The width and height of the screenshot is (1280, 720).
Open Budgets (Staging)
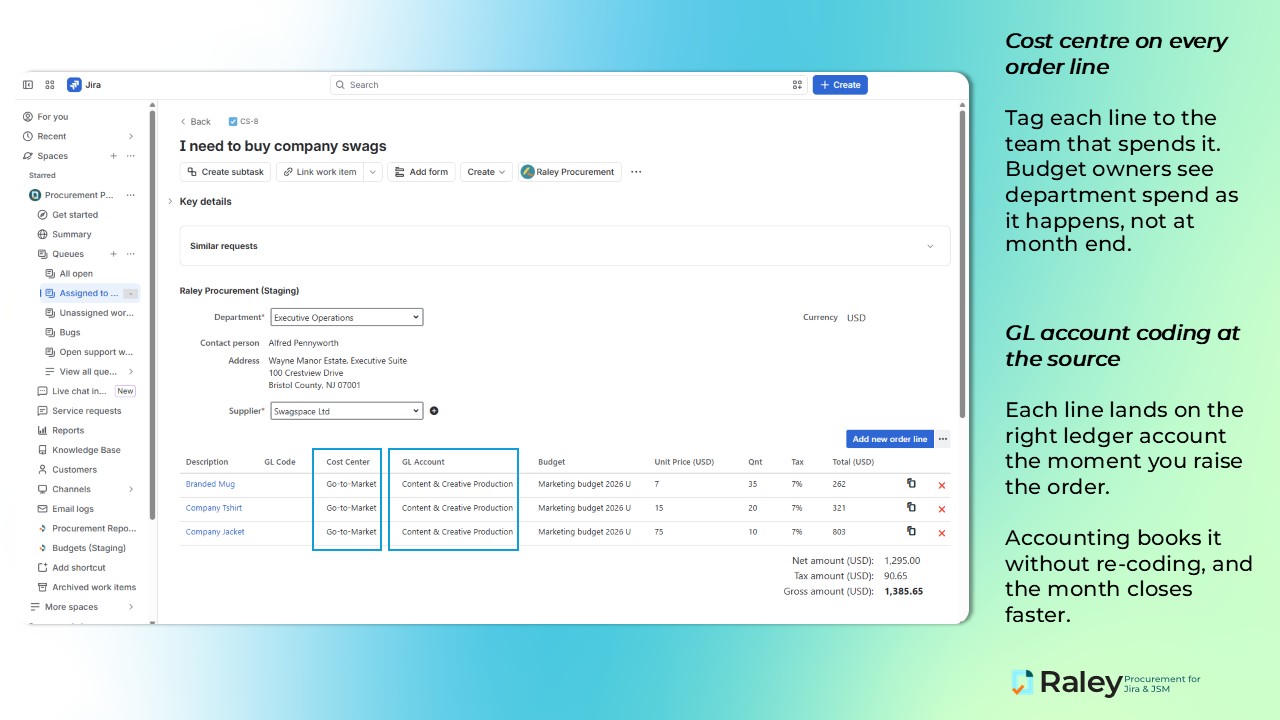89,548
